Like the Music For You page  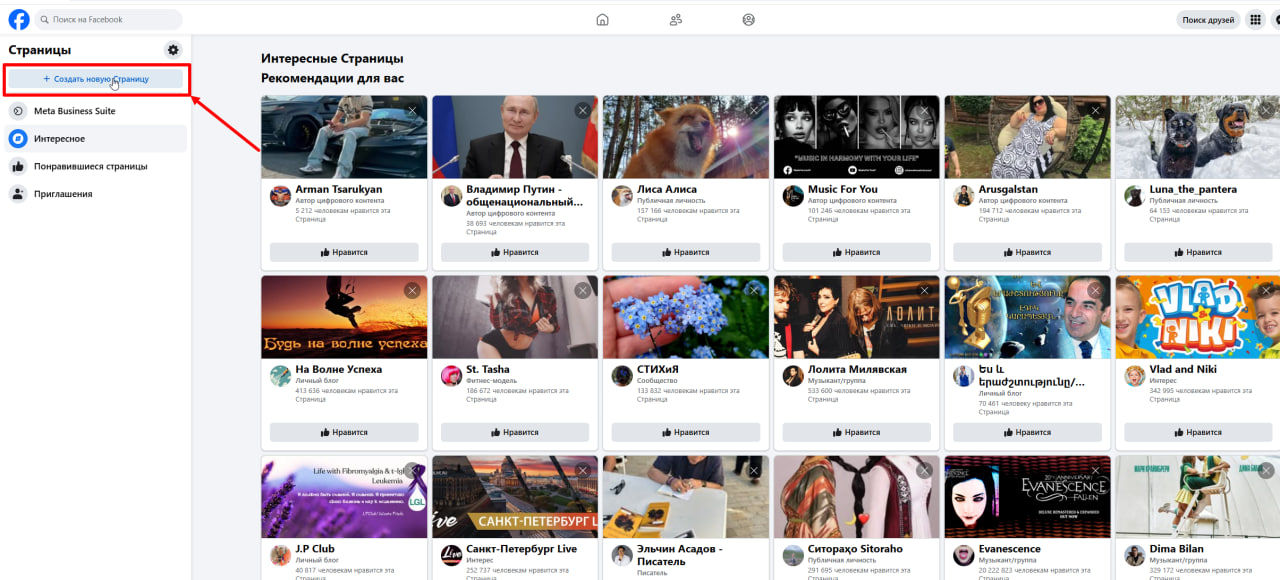pyautogui.click(x=856, y=252)
